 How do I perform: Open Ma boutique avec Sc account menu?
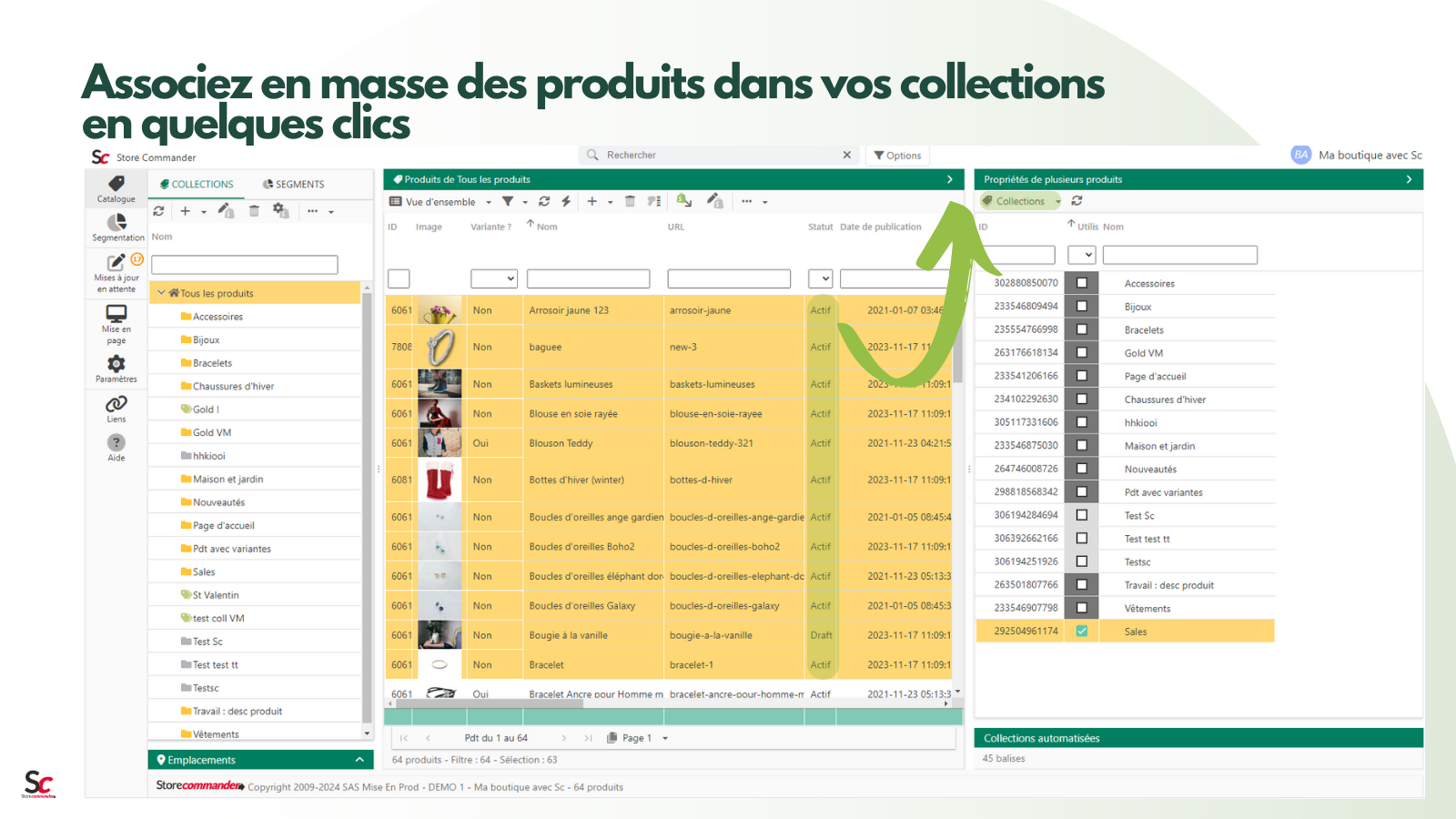pos(1357,155)
